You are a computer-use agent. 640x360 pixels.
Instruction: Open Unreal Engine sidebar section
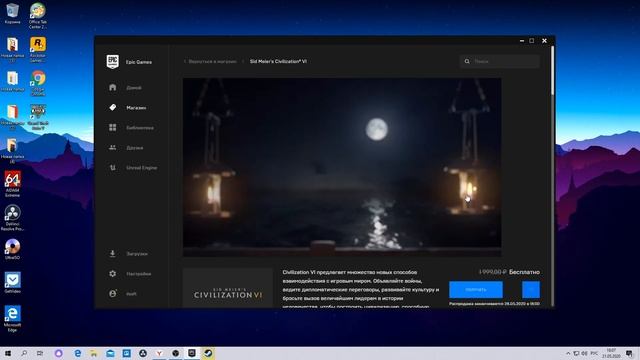point(132,168)
